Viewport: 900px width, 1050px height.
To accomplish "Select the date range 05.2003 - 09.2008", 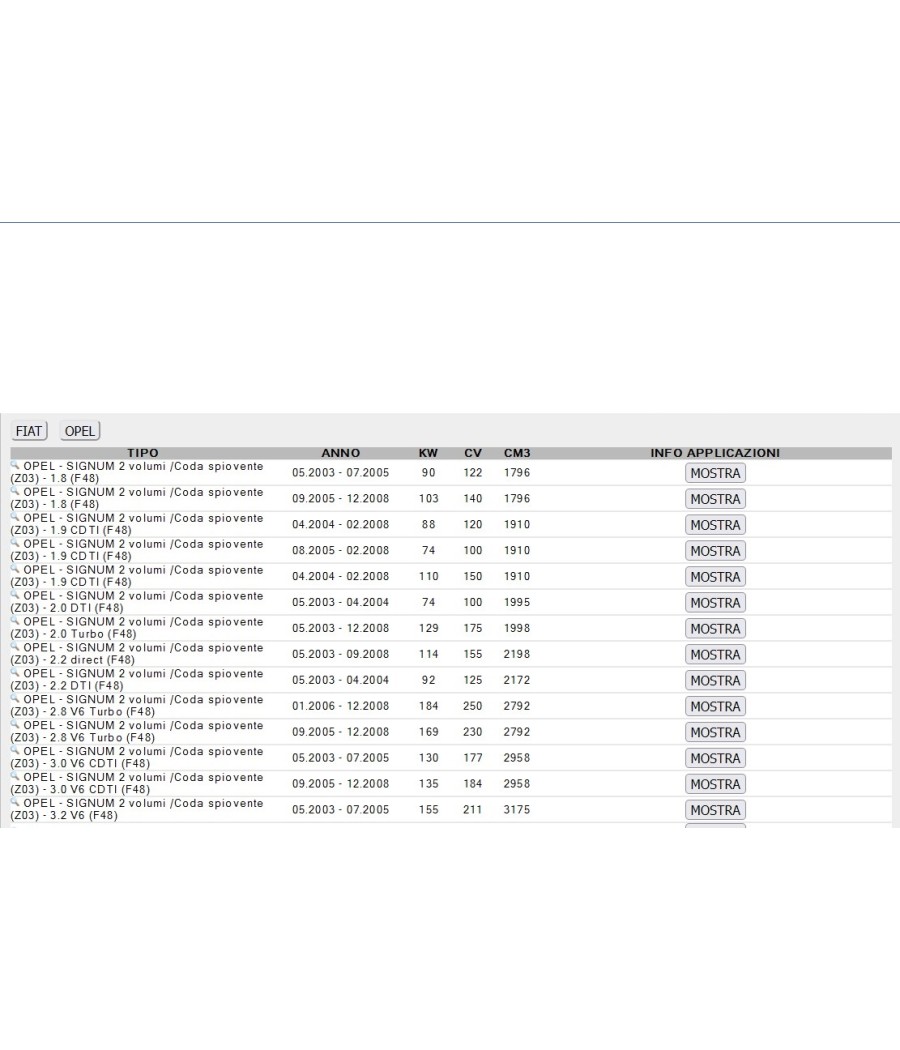I will (340, 654).
